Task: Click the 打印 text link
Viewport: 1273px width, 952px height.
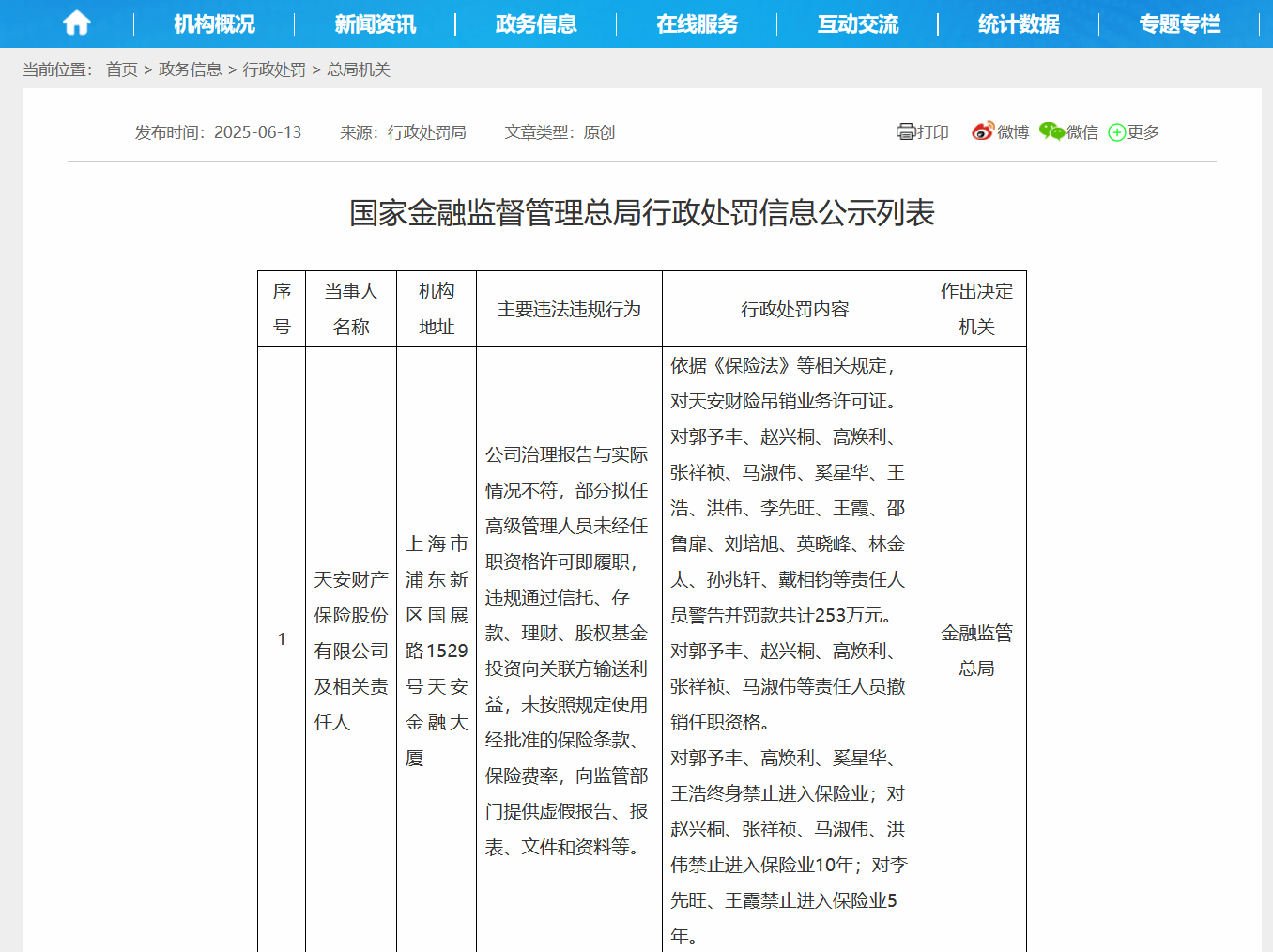Action: pos(932,132)
